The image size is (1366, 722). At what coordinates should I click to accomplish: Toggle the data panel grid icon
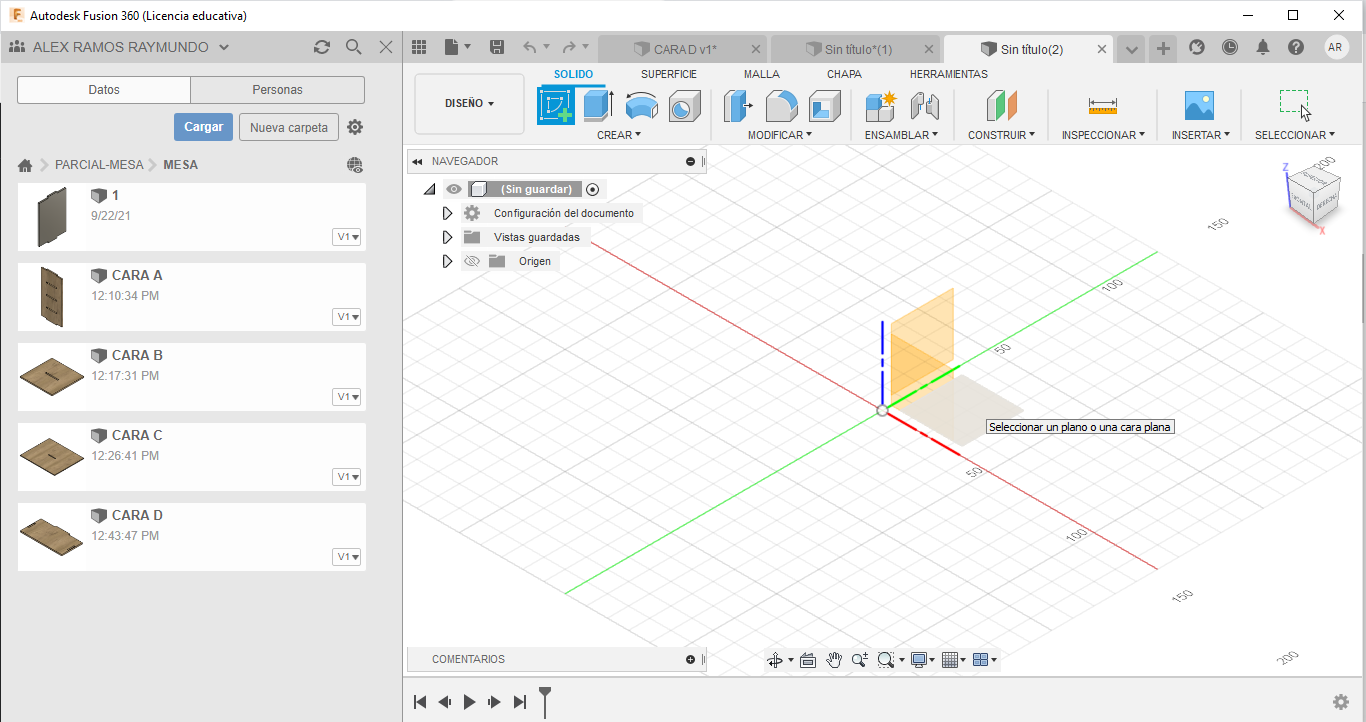[419, 47]
